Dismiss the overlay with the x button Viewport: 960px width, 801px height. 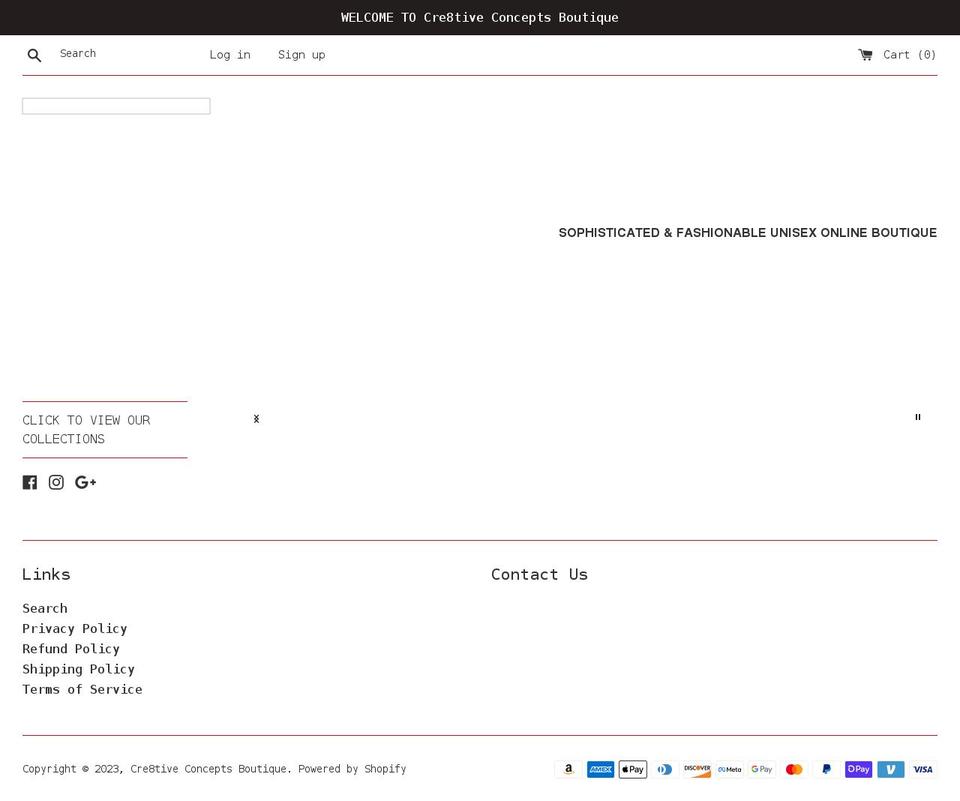(256, 419)
